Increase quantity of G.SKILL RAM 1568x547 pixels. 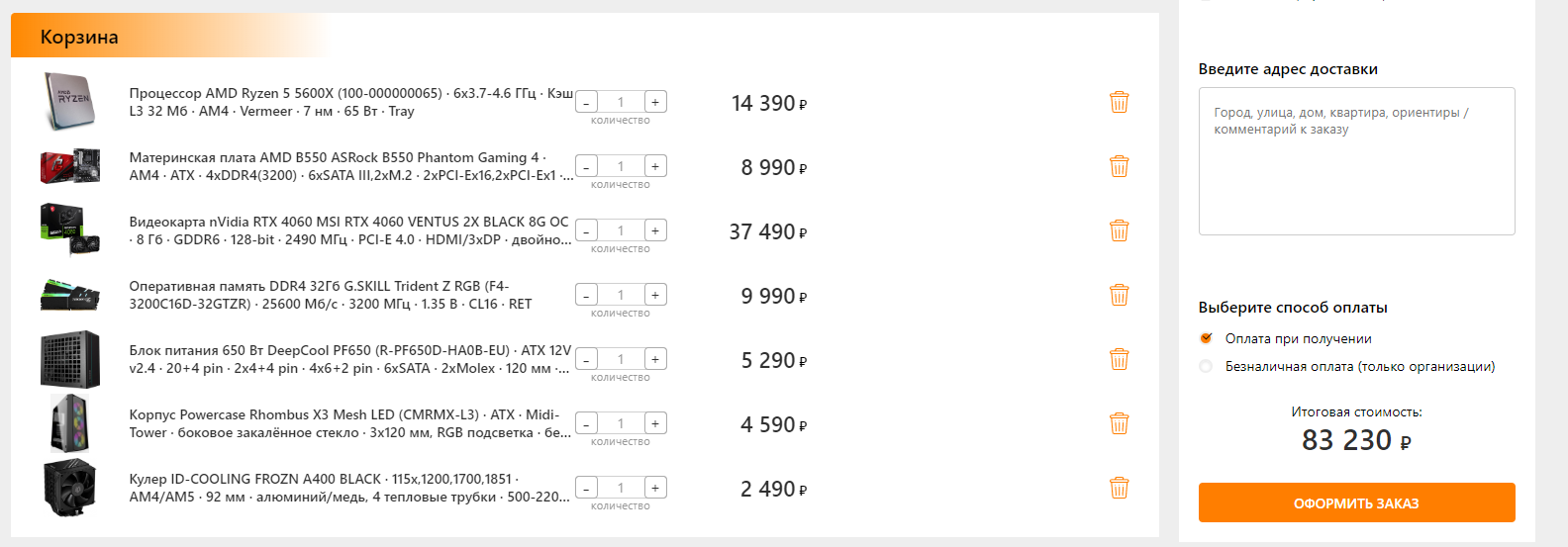click(x=655, y=295)
